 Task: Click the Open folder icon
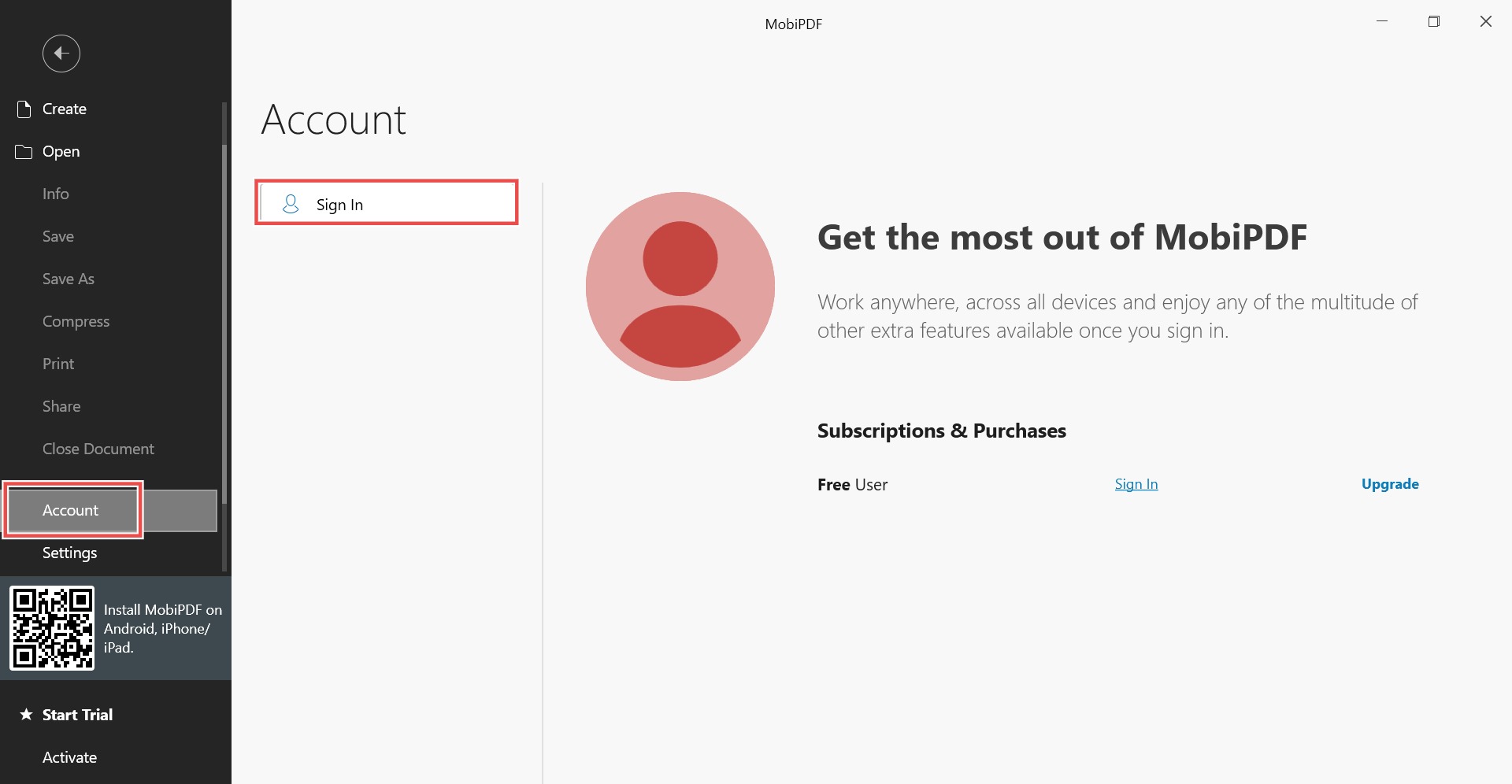(x=24, y=151)
